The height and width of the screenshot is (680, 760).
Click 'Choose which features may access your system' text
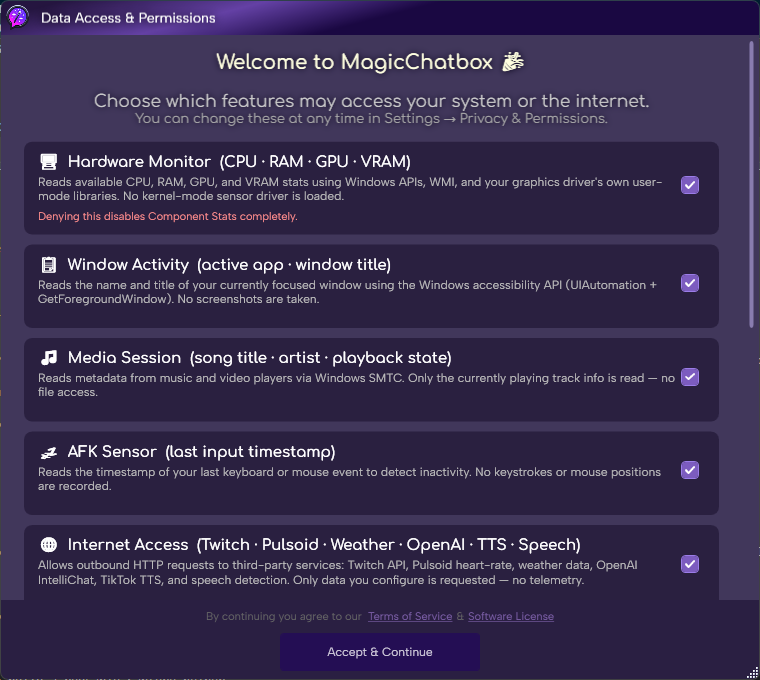371,101
